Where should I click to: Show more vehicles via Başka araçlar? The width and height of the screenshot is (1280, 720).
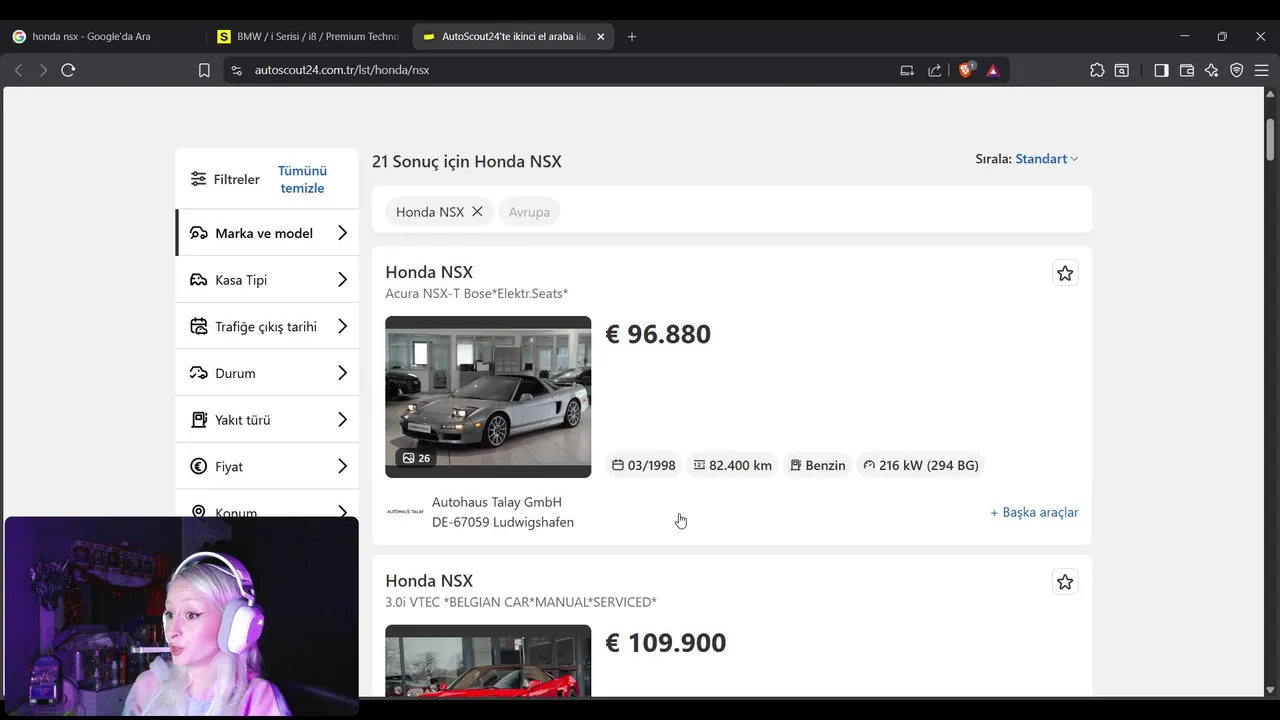[x=1034, y=512]
